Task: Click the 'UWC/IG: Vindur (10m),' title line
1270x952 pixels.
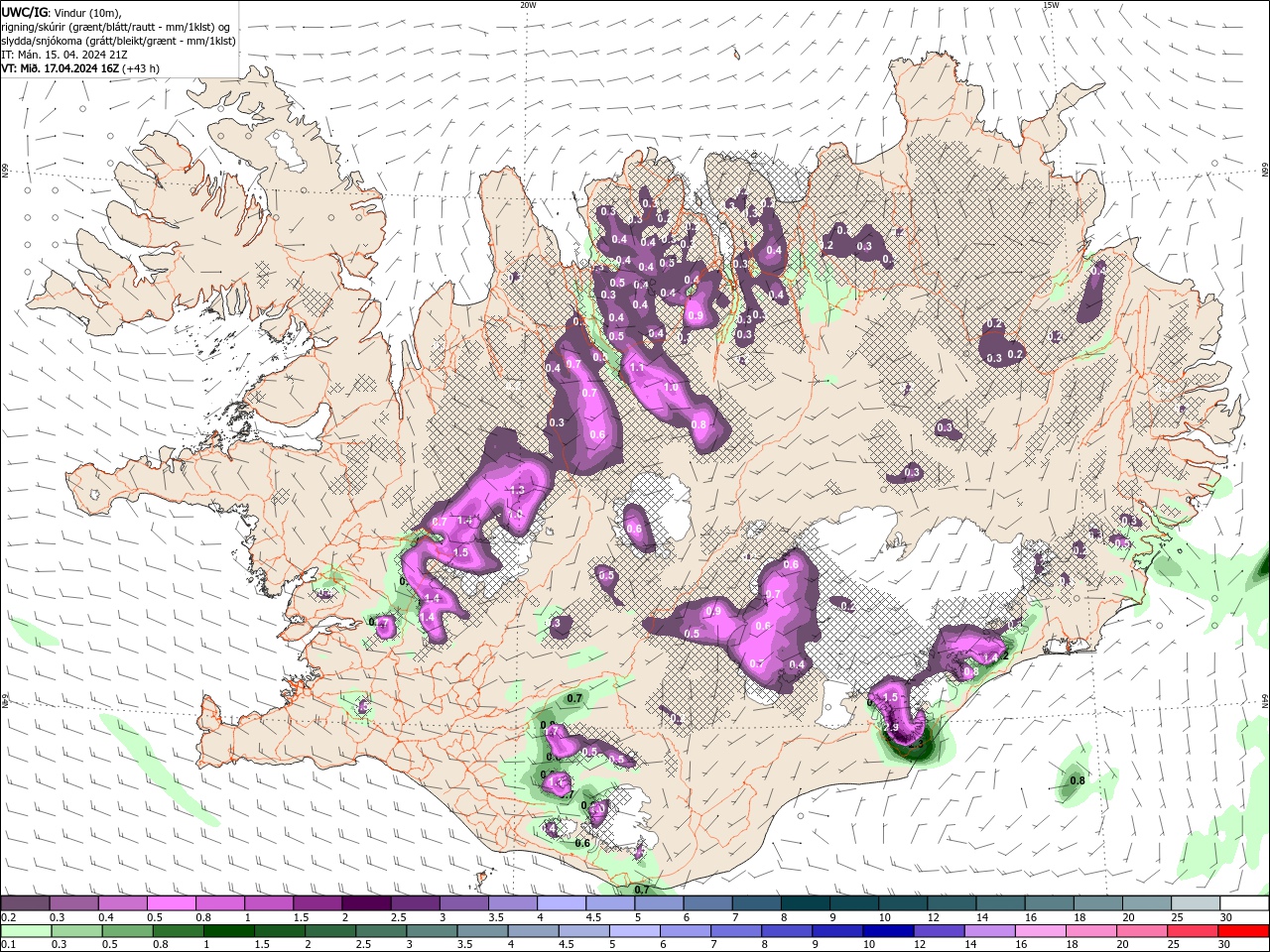Action: 61,12
